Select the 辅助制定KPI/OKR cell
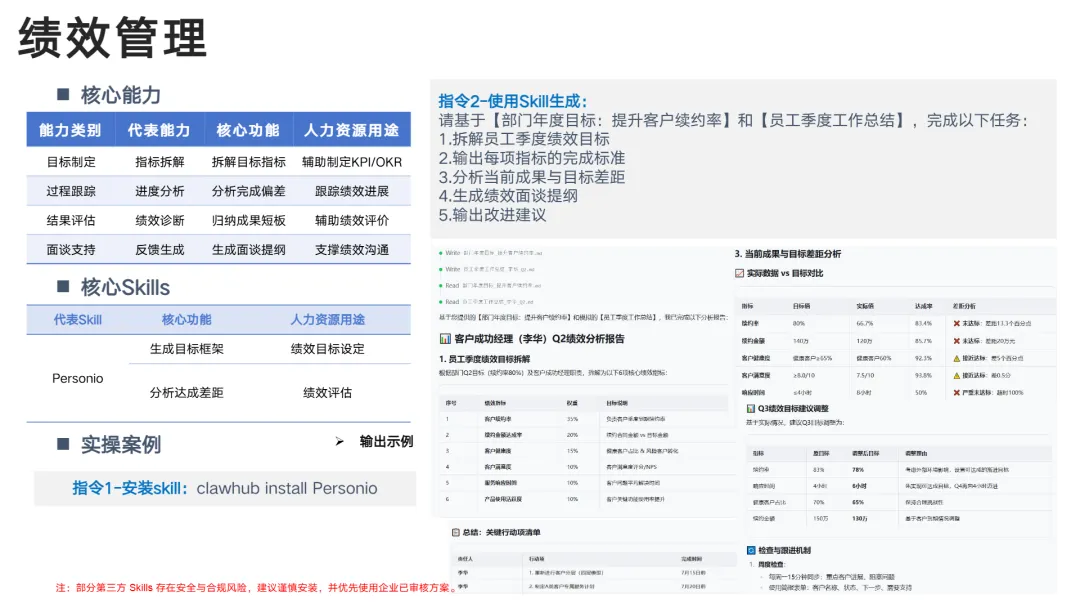This screenshot has width=1080, height=608. (x=352, y=162)
